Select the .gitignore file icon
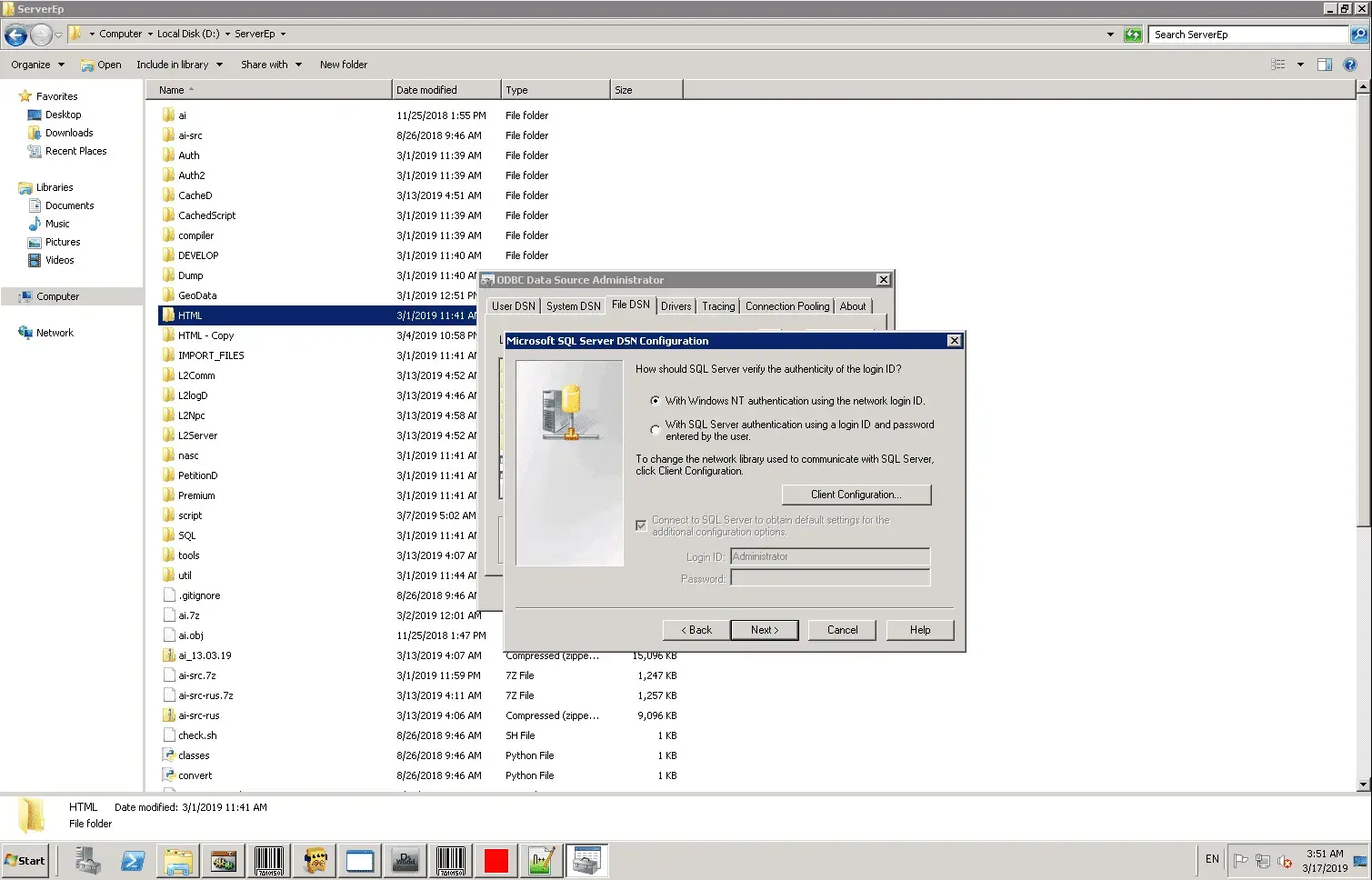Image resolution: width=1372 pixels, height=880 pixels. click(x=169, y=595)
